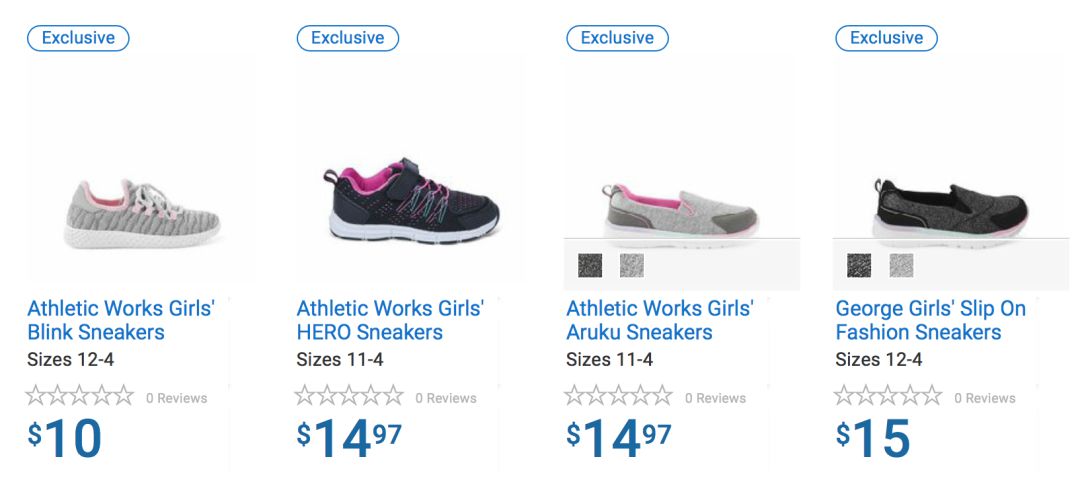Choose the black swatch under George Slip On
1080x494 pixels.
pos(859,265)
